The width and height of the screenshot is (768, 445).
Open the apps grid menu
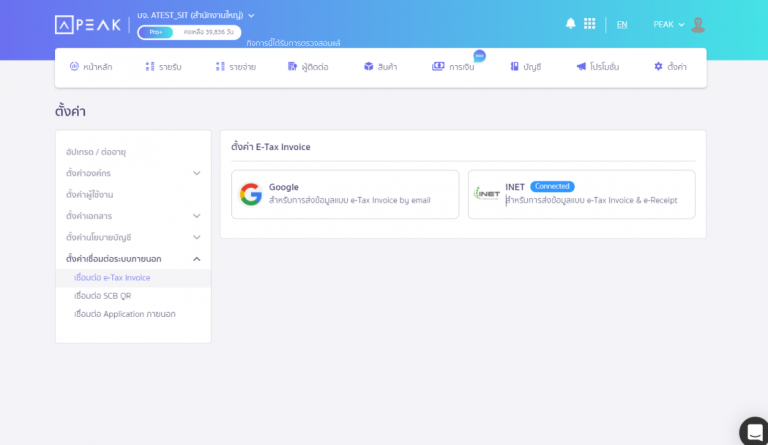(x=590, y=24)
